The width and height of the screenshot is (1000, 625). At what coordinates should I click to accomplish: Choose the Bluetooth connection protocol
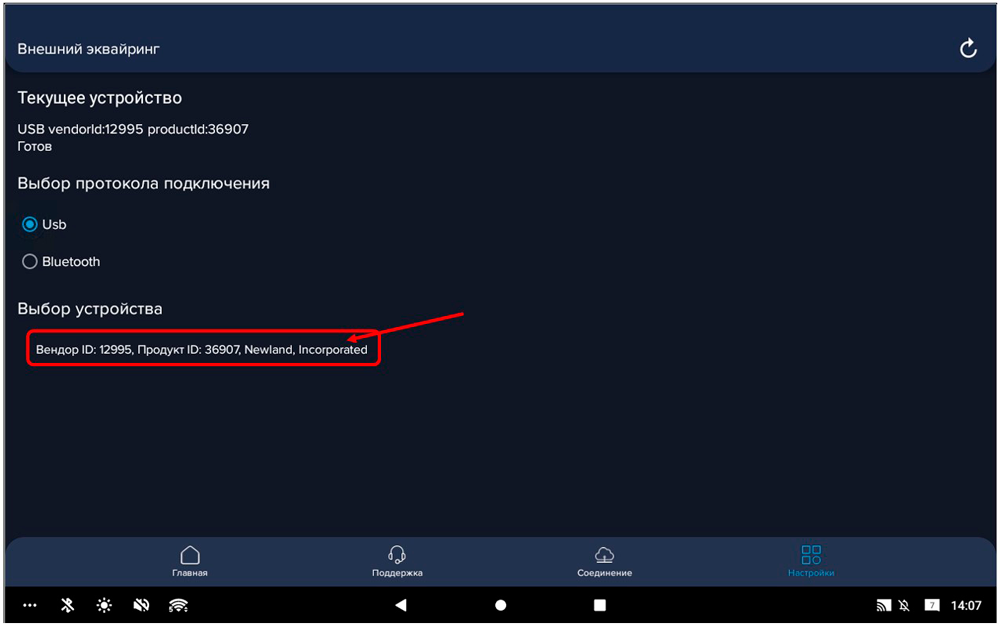point(30,262)
